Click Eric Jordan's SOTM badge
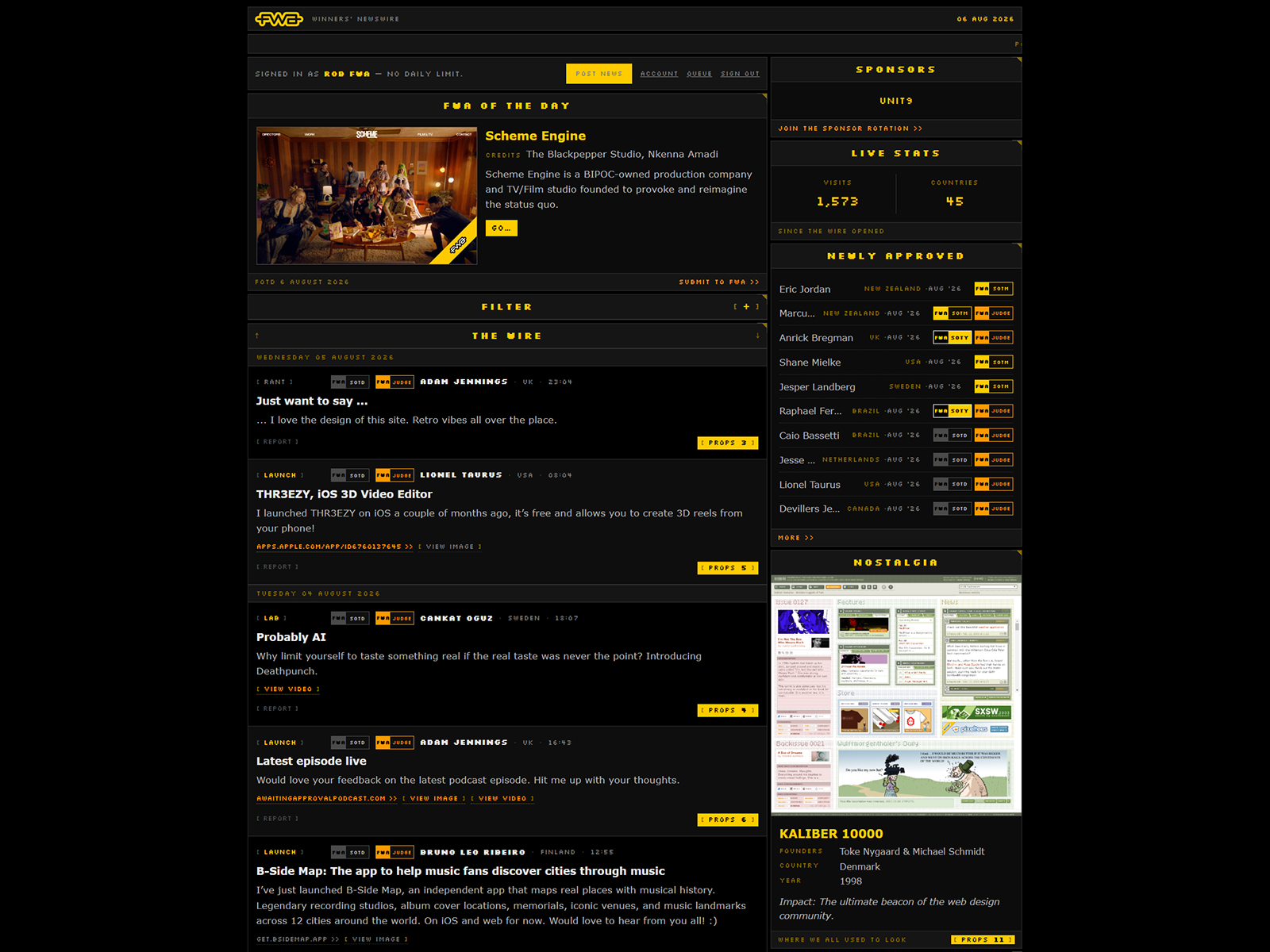Image resolution: width=1270 pixels, height=952 pixels. (x=994, y=289)
